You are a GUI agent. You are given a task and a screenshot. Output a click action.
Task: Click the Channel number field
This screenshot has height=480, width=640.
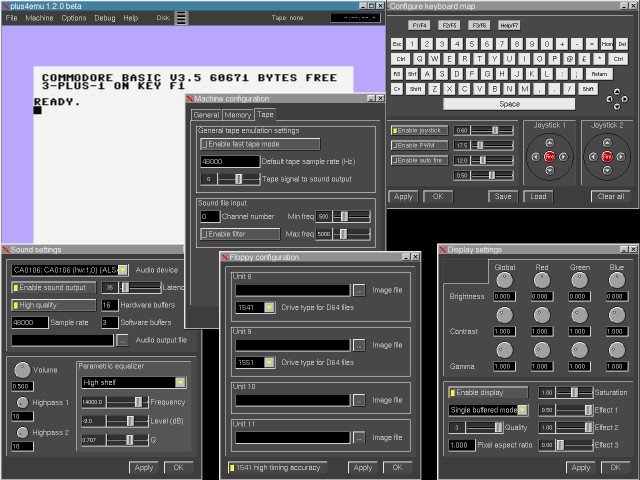pos(210,217)
